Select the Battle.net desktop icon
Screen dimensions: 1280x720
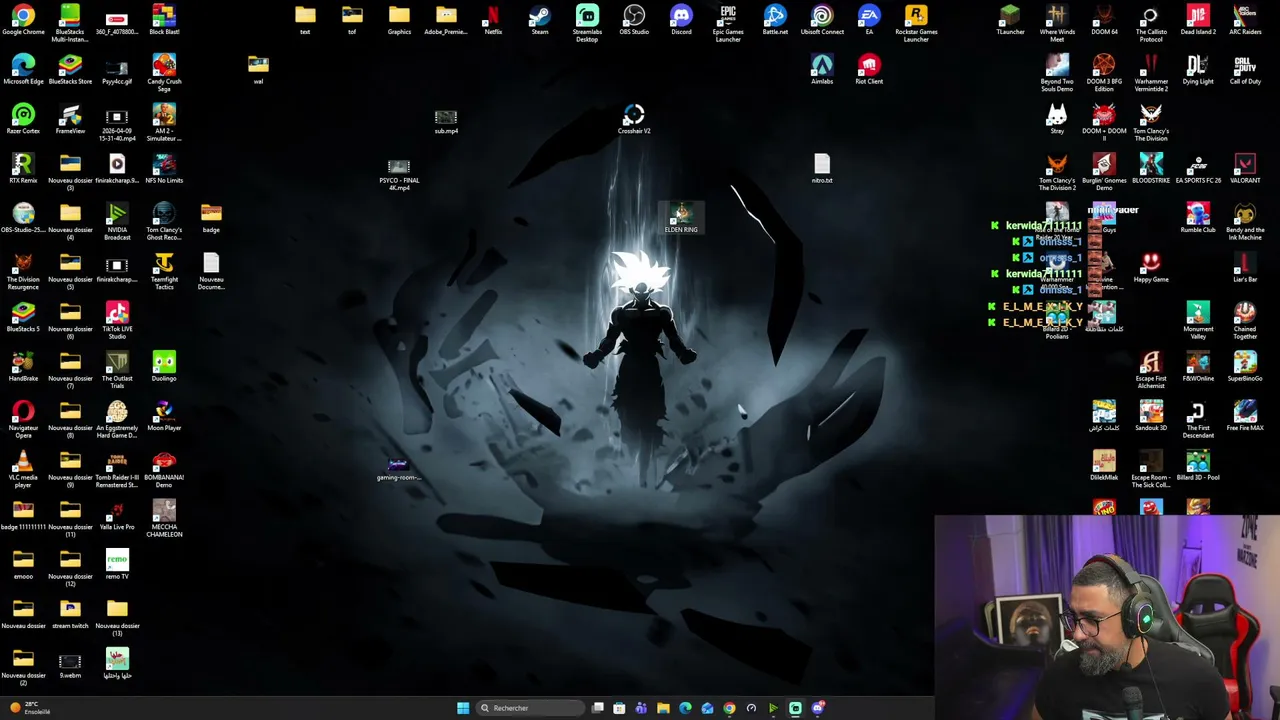pos(775,20)
